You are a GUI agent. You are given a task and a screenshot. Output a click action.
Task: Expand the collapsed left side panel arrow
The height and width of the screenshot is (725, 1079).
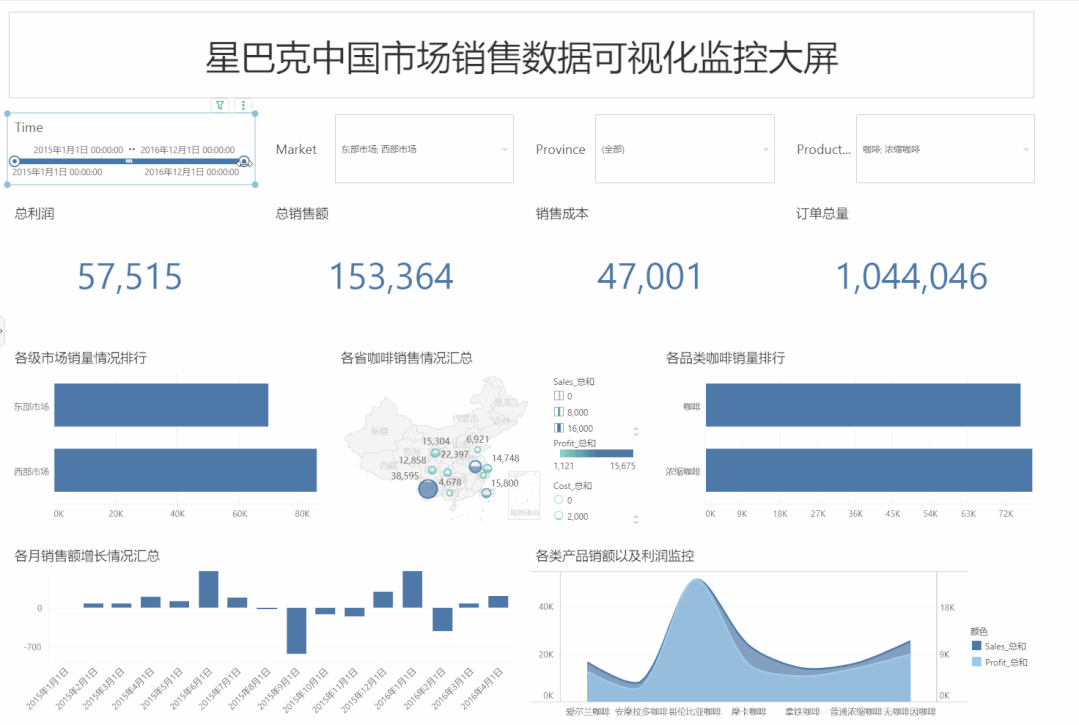coord(3,330)
